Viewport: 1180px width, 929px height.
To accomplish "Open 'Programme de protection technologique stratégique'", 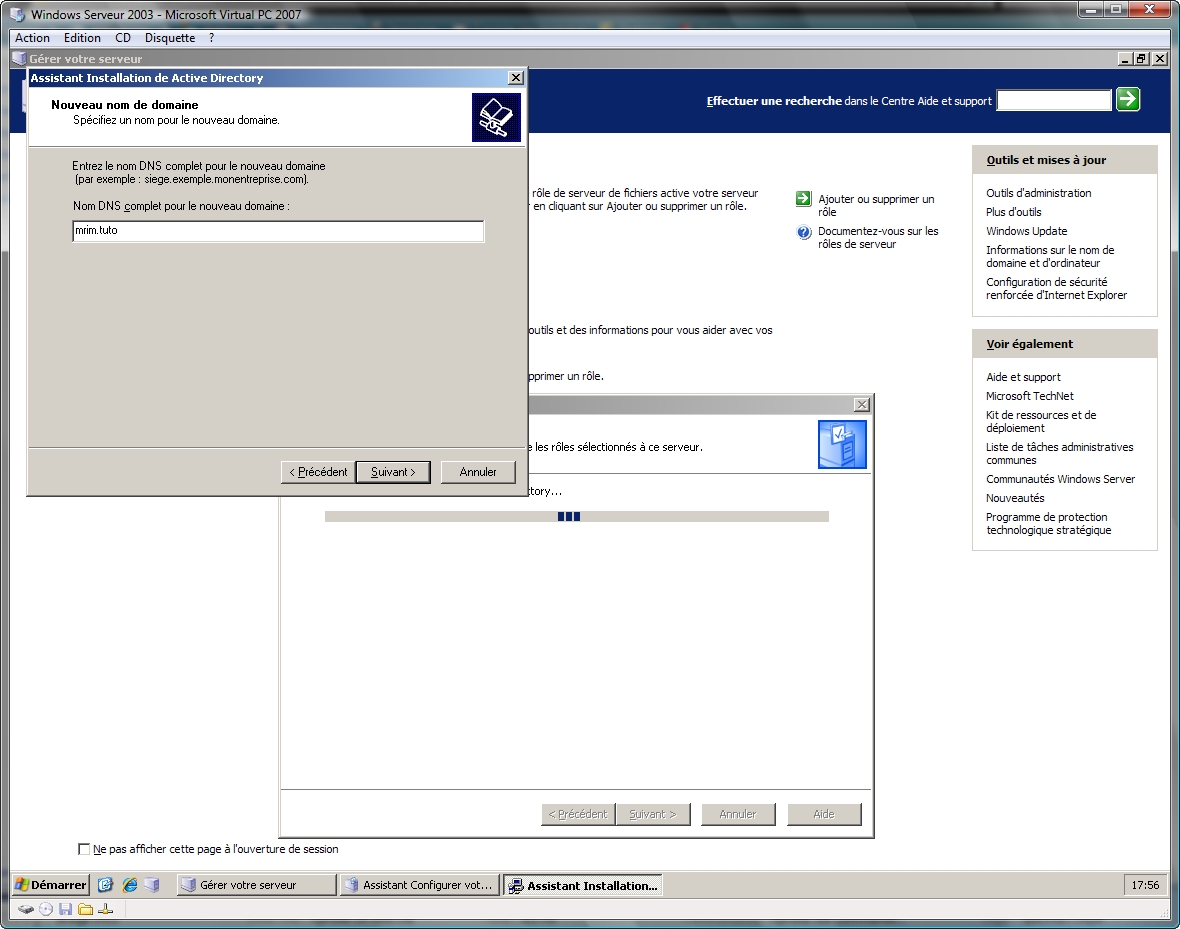I will [1048, 524].
